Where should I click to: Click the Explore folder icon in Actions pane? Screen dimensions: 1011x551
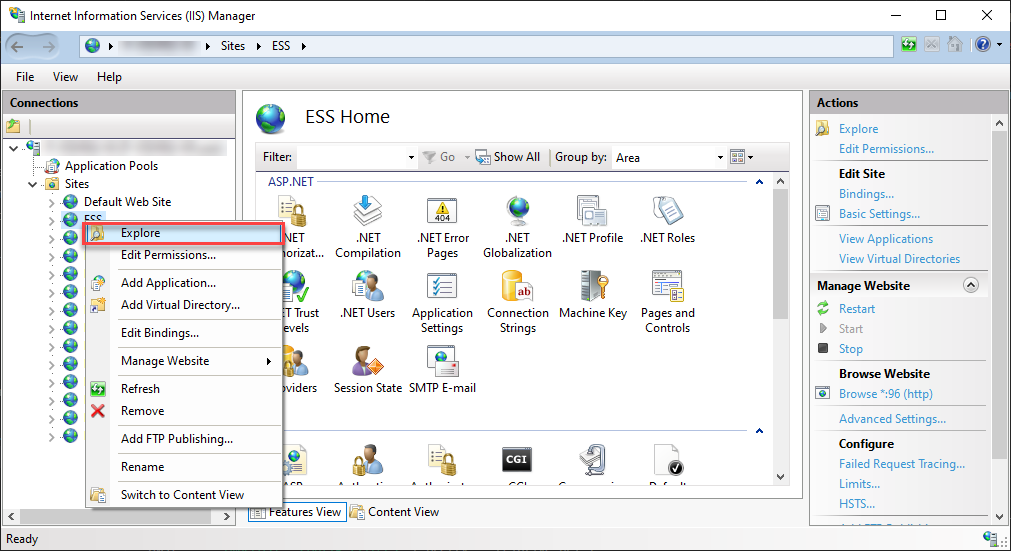(x=822, y=128)
